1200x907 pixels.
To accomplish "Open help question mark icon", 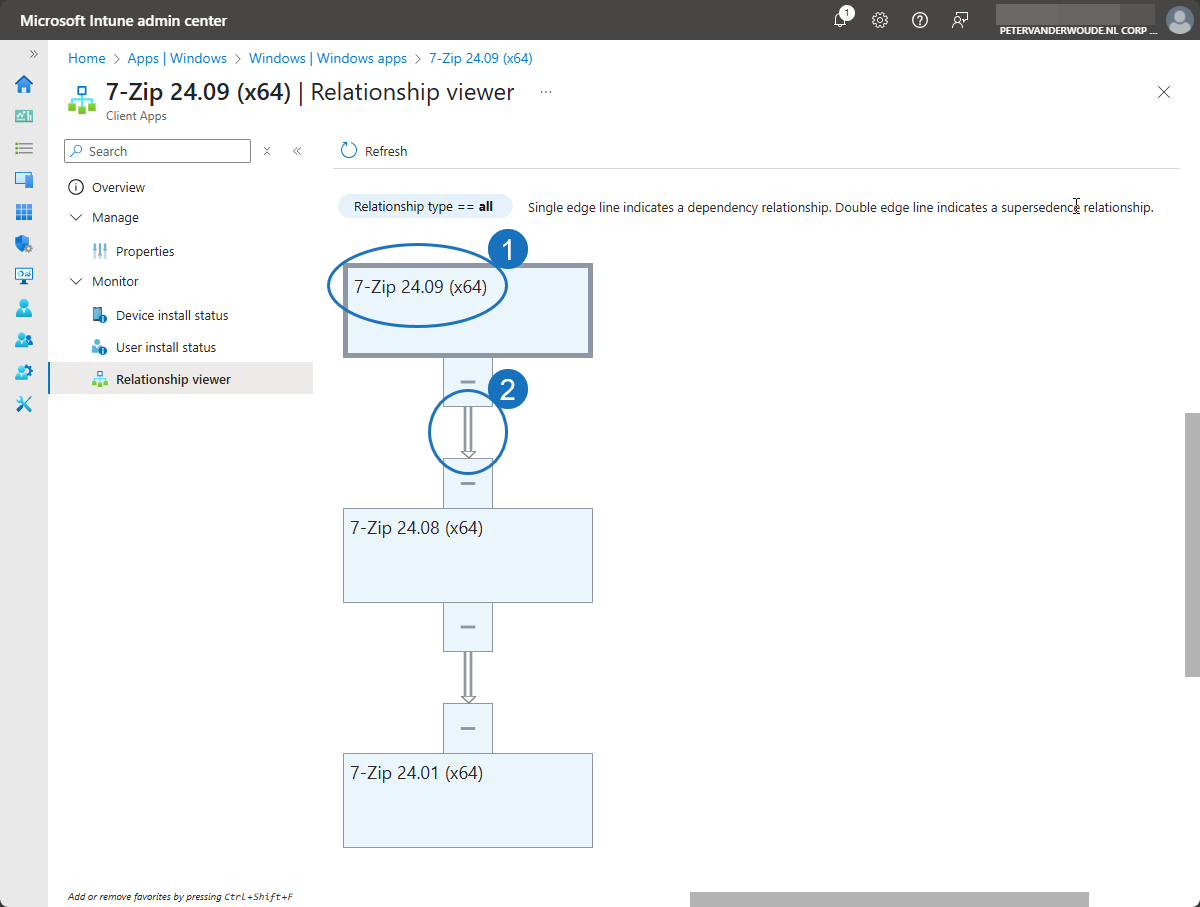I will [x=920, y=20].
